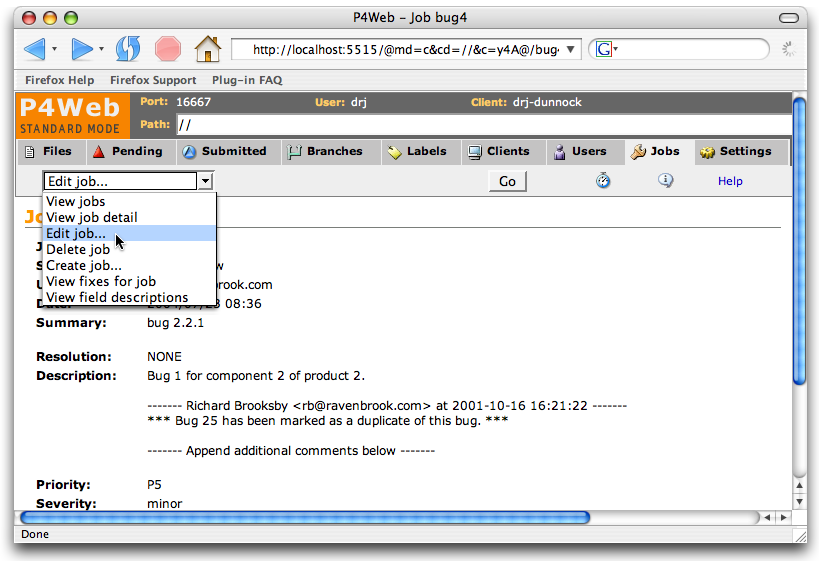Reload the page with the refresh icon
The width and height of the screenshot is (819, 561).
click(x=128, y=48)
